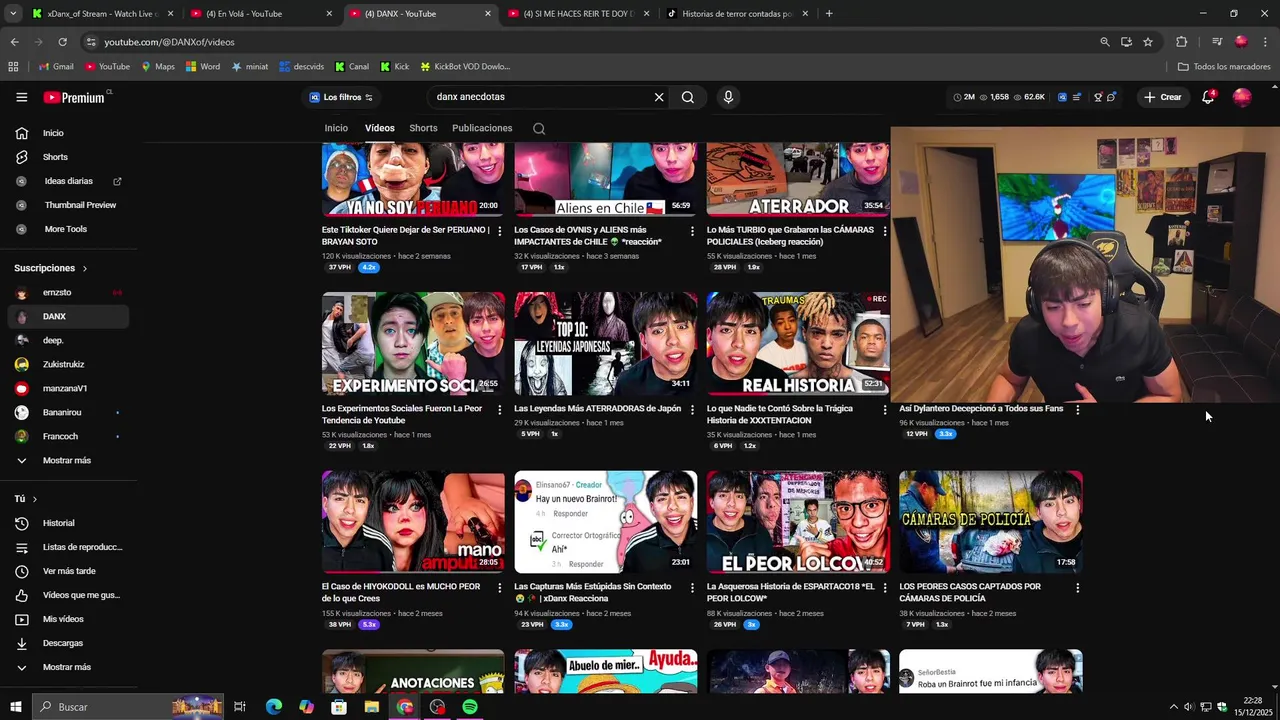Image resolution: width=1280 pixels, height=720 pixels.
Task: Reload the page in browser toolbar
Action: tap(62, 42)
